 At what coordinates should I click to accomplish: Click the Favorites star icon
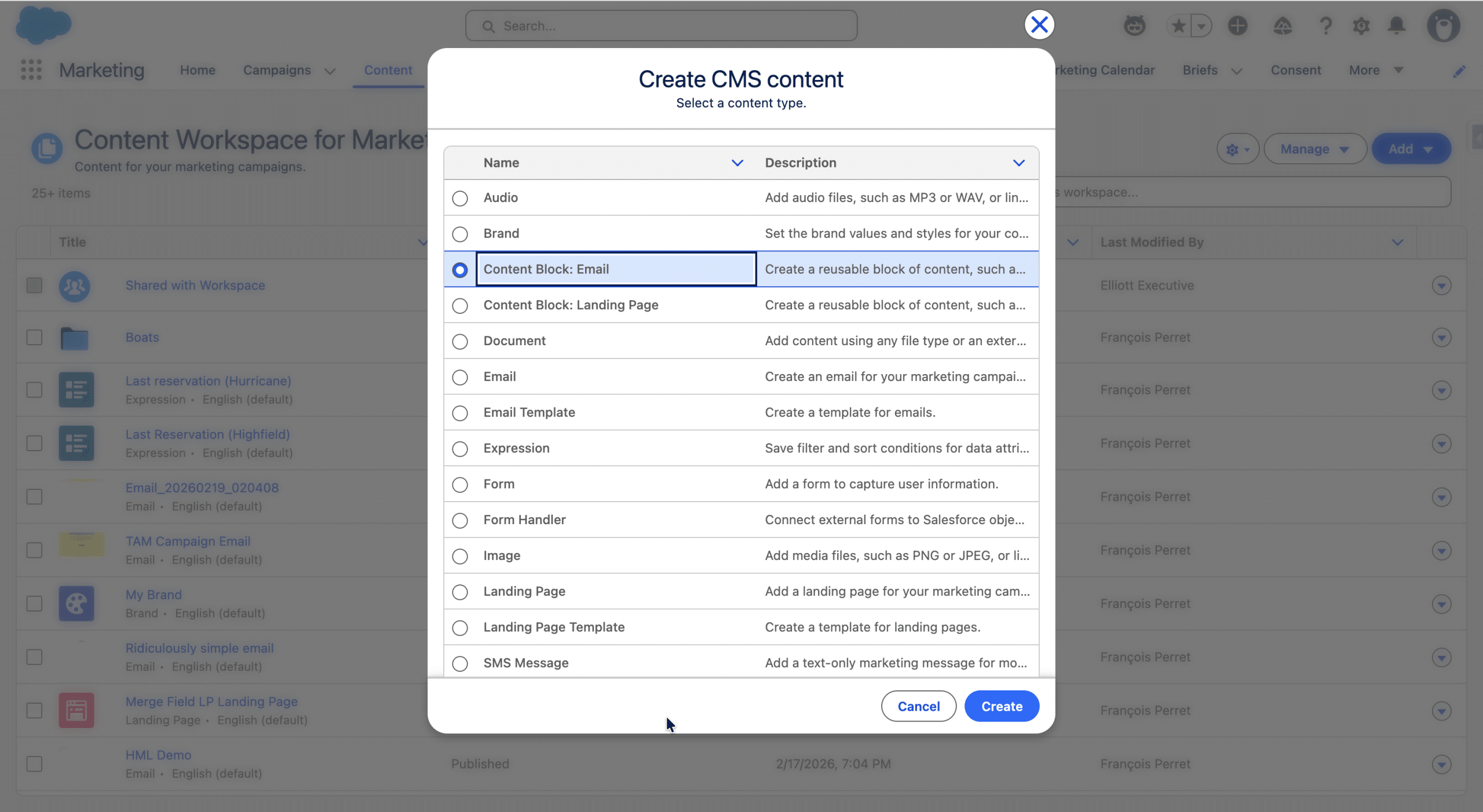pyautogui.click(x=1178, y=26)
